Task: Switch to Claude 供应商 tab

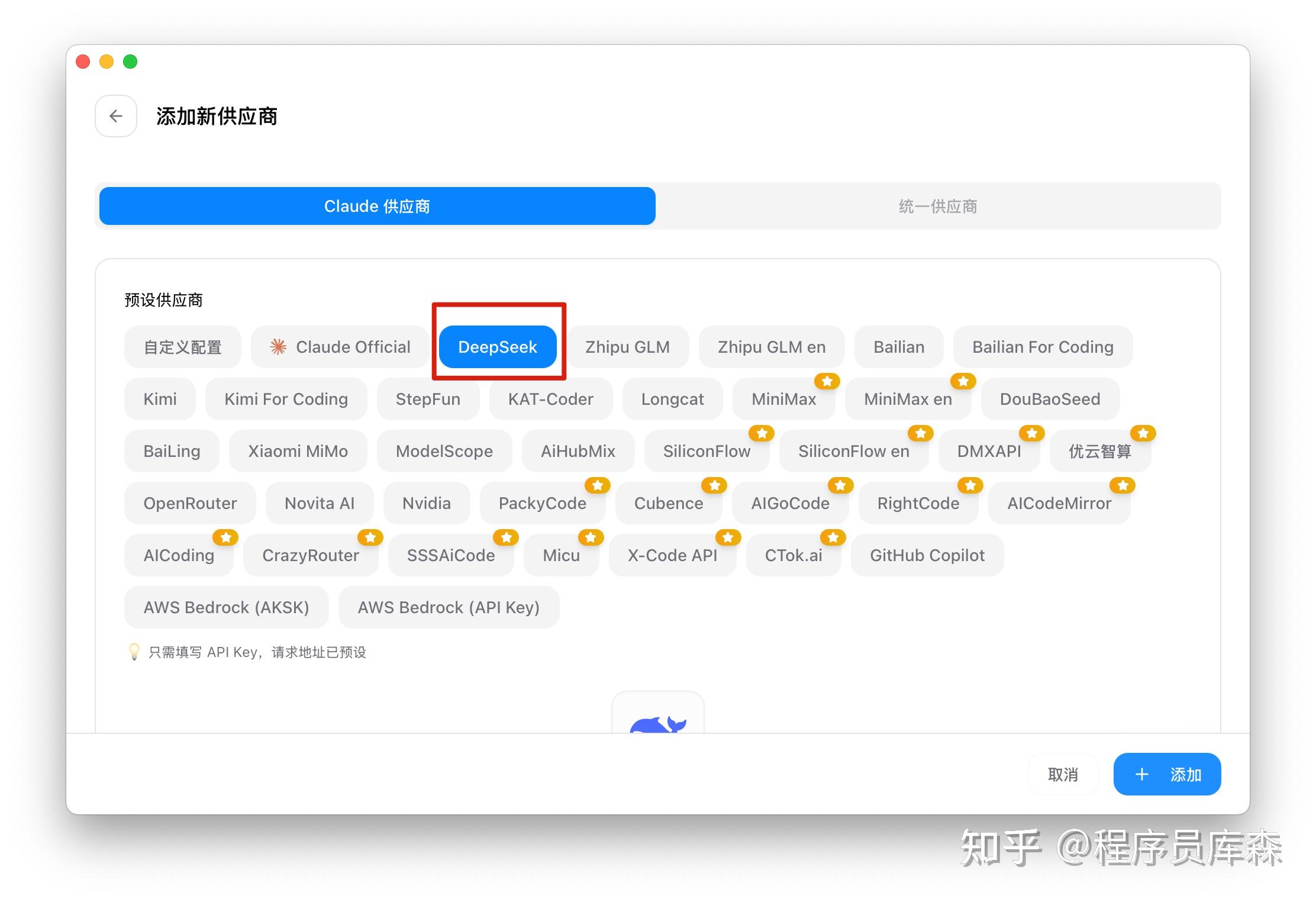Action: click(x=378, y=206)
